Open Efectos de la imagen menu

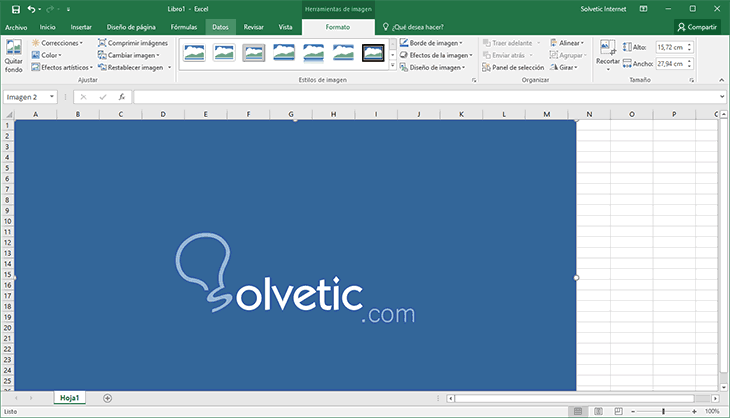tap(436, 55)
